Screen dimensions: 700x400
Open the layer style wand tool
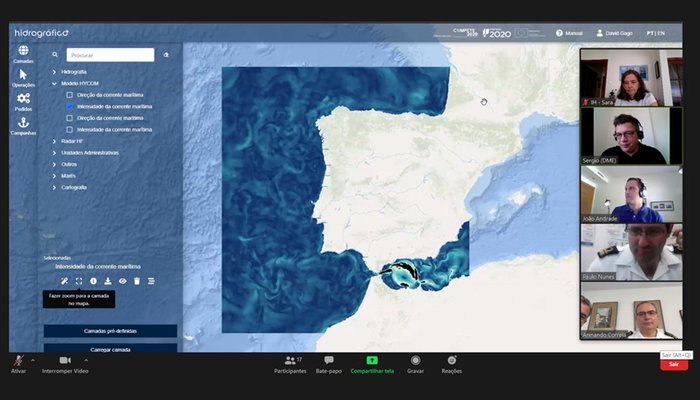pos(64,282)
